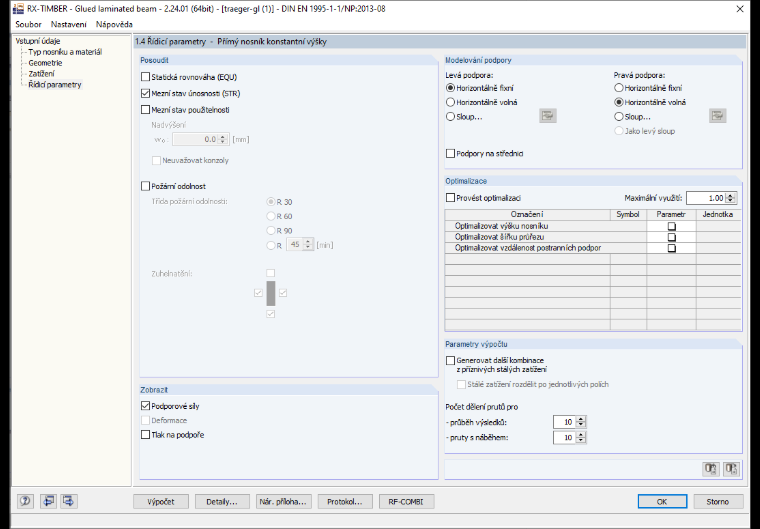Click the RF-COMBI button

406,501
